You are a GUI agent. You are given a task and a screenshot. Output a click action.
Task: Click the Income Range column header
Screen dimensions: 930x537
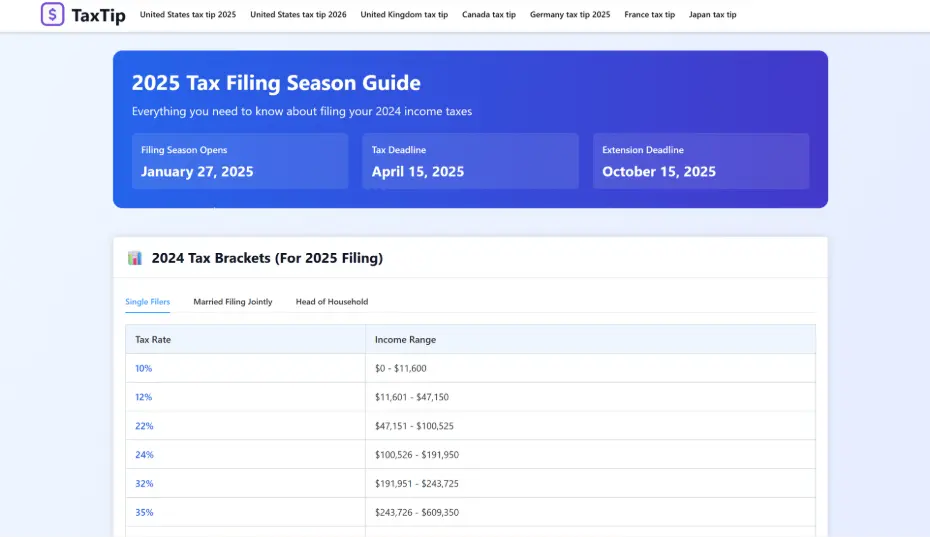(x=405, y=340)
